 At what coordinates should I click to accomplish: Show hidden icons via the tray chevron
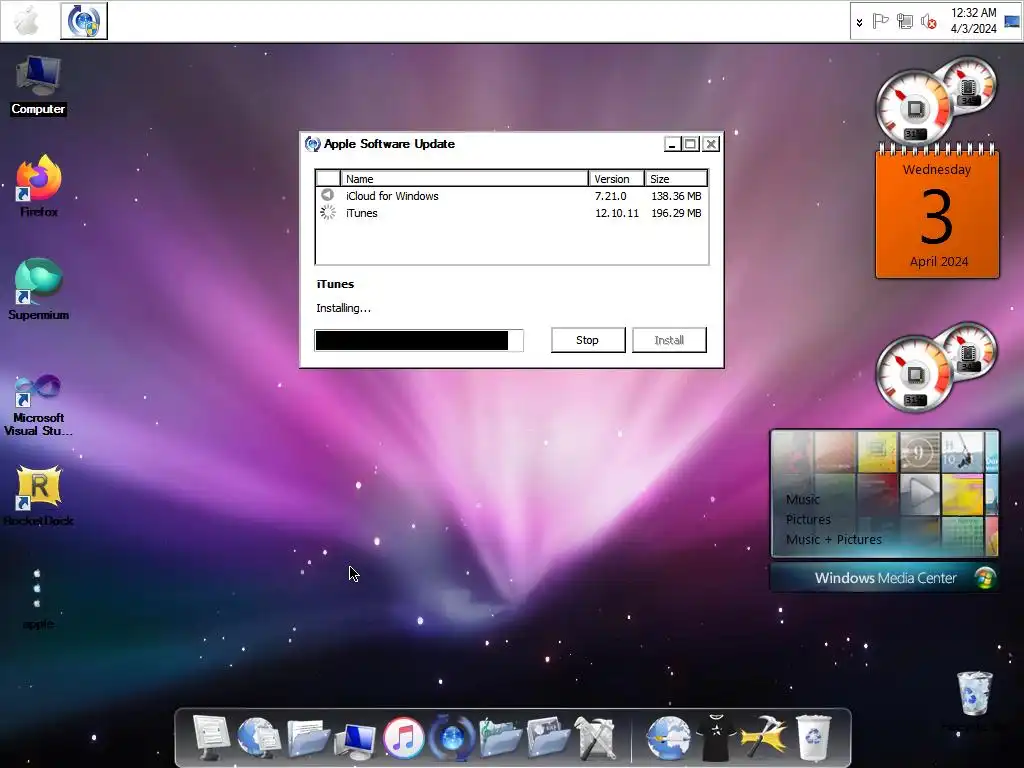coord(859,22)
